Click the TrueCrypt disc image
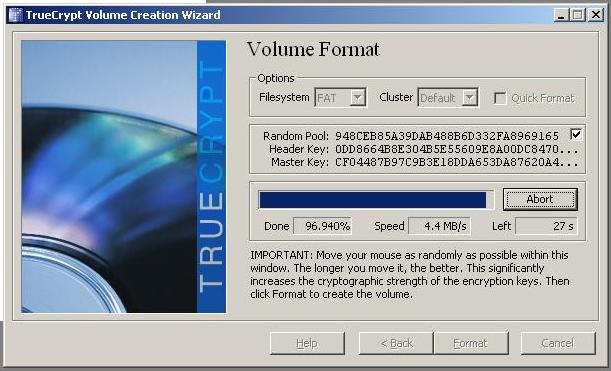The image size is (611, 371). (124, 177)
